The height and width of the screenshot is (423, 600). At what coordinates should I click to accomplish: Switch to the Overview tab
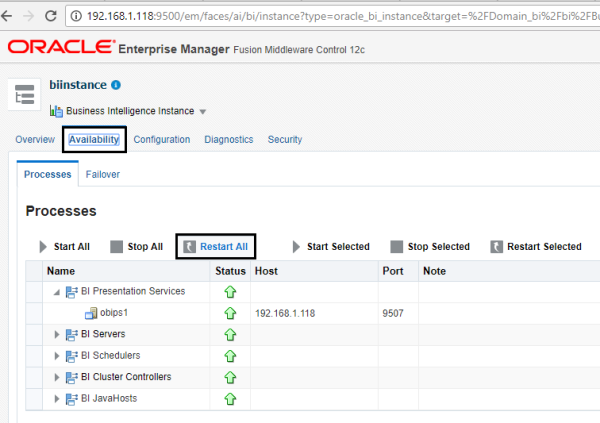pos(35,139)
